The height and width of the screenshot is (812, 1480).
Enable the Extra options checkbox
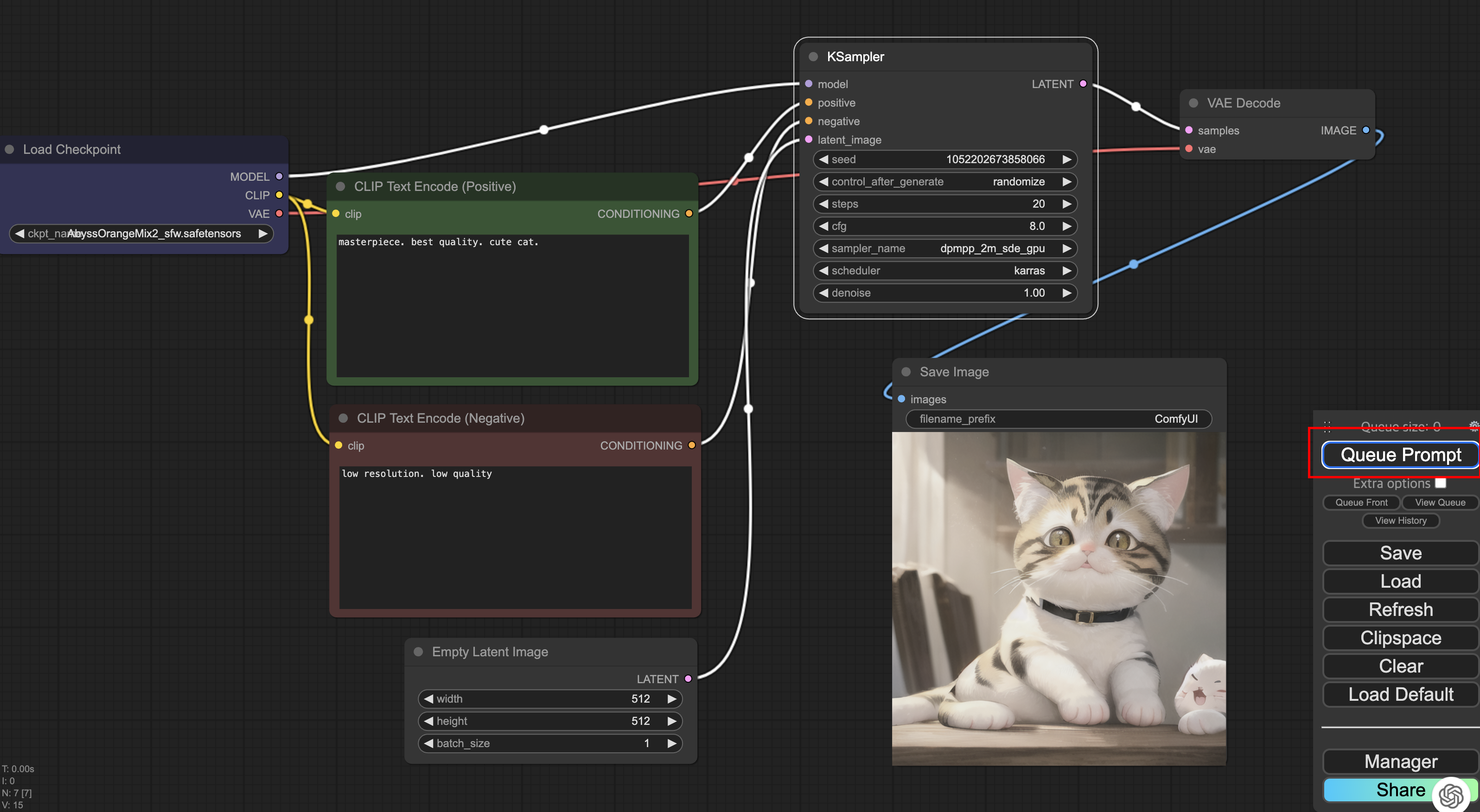[x=1440, y=483]
